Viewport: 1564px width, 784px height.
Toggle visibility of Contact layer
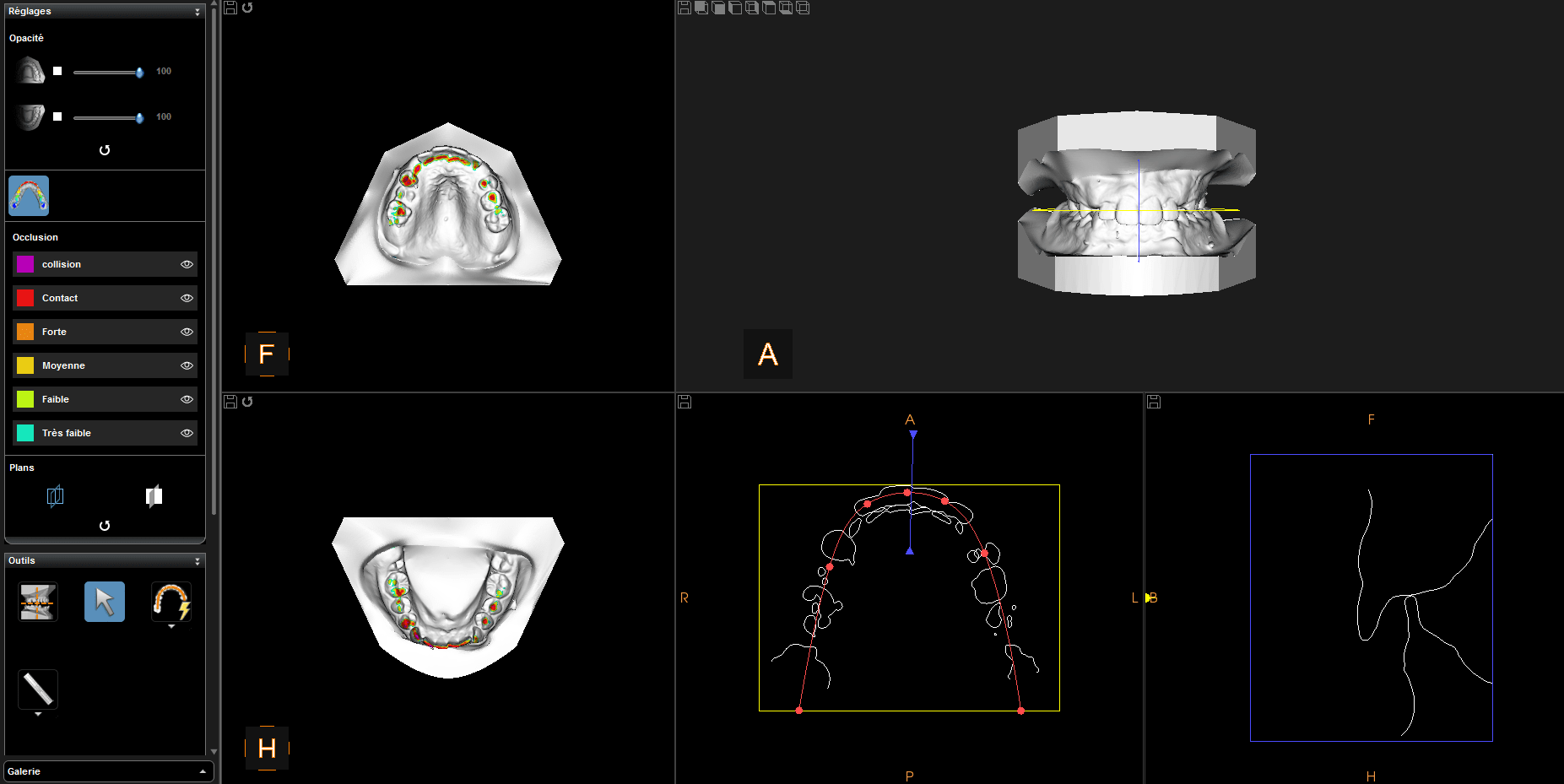click(187, 298)
